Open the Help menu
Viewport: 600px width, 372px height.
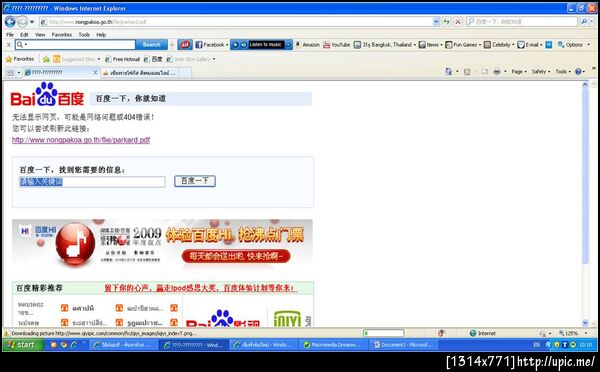(101, 34)
